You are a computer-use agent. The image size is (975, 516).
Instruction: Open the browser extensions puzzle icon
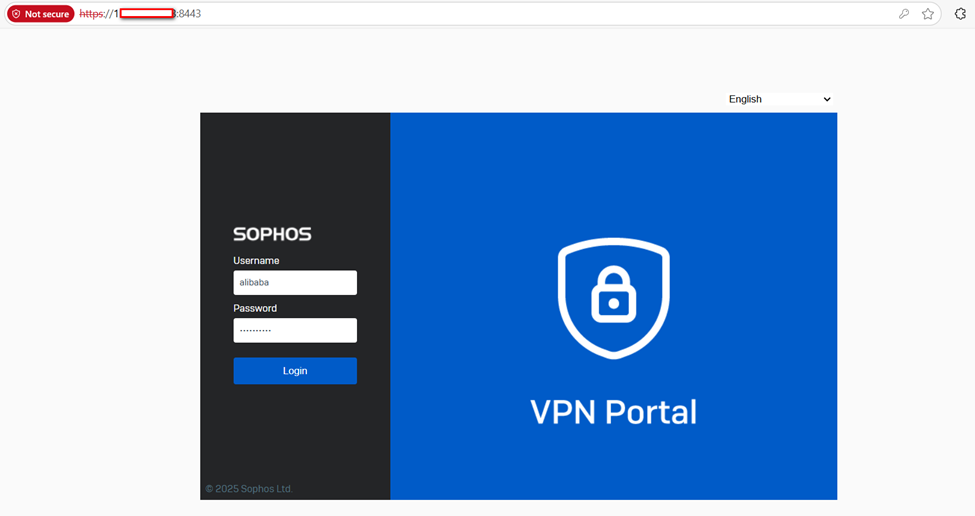[960, 14]
